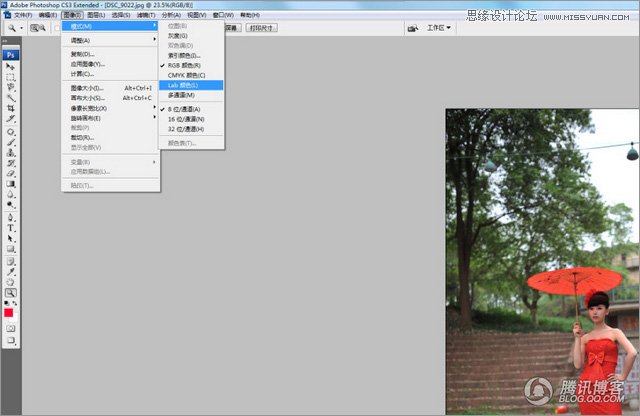Toggle Quick Mask mode icon
This screenshot has height=416, width=640.
coord(11,329)
